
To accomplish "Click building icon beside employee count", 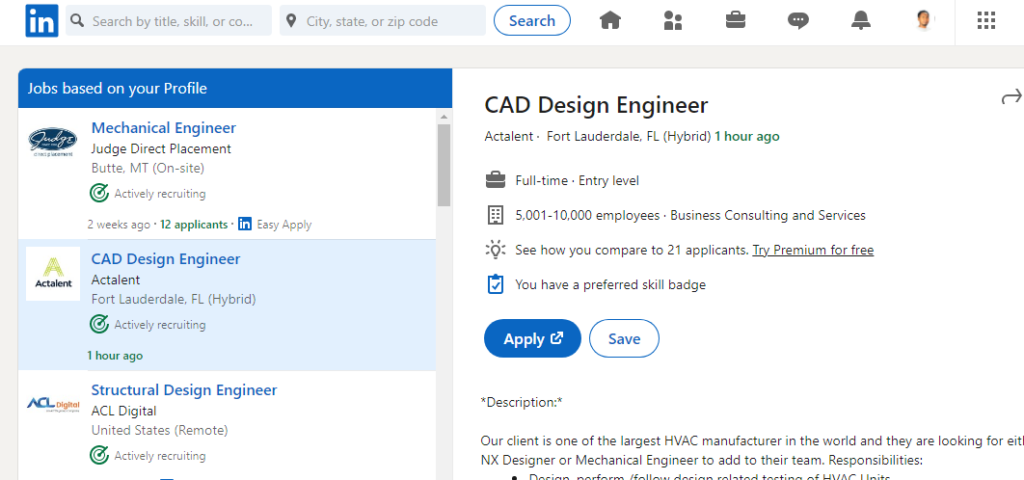I will click(496, 215).
